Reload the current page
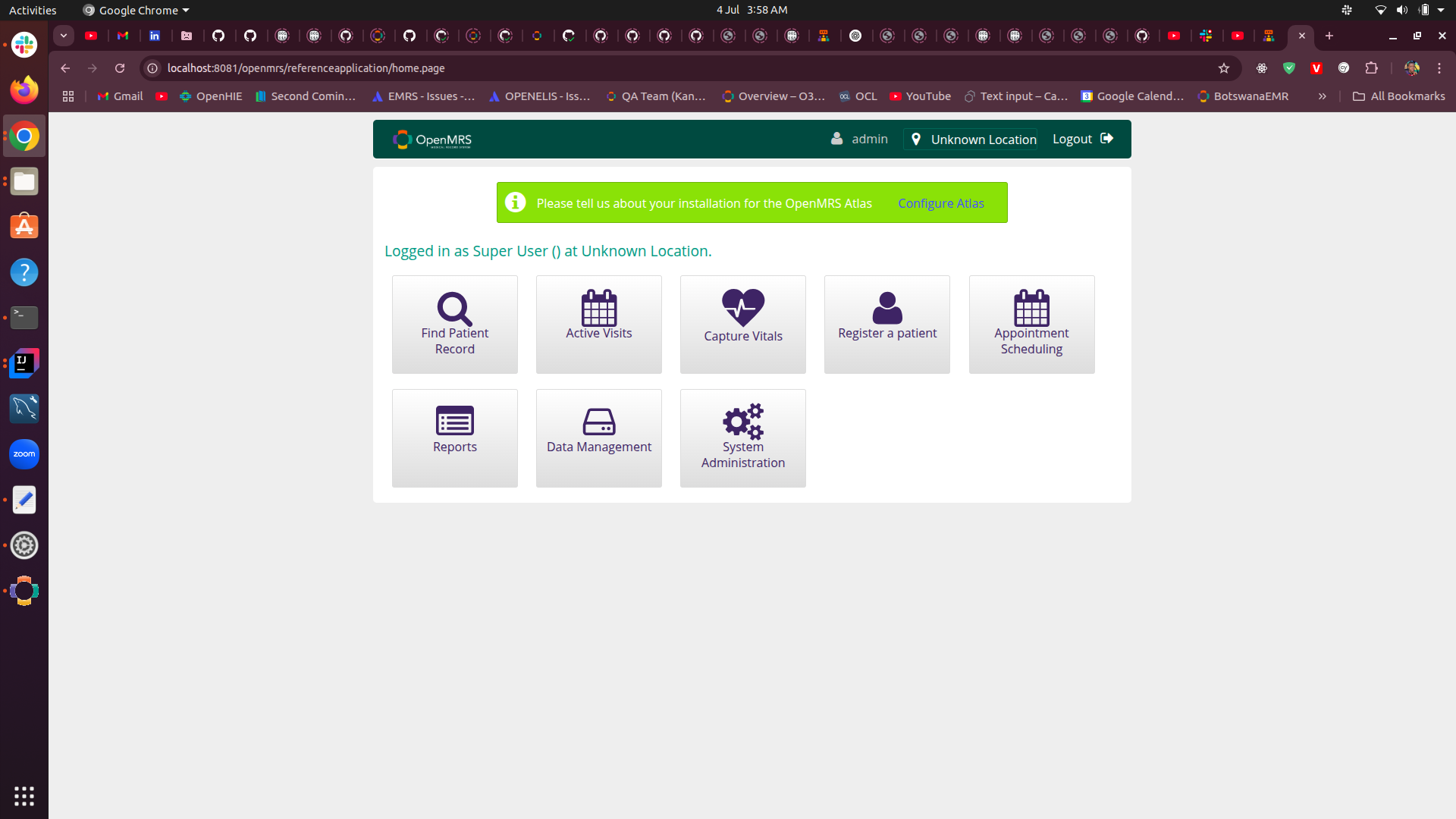This screenshot has height=819, width=1456. 120,68
